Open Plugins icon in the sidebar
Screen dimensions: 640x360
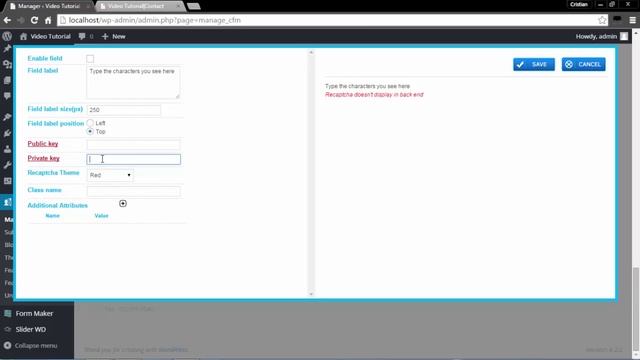point(7,133)
